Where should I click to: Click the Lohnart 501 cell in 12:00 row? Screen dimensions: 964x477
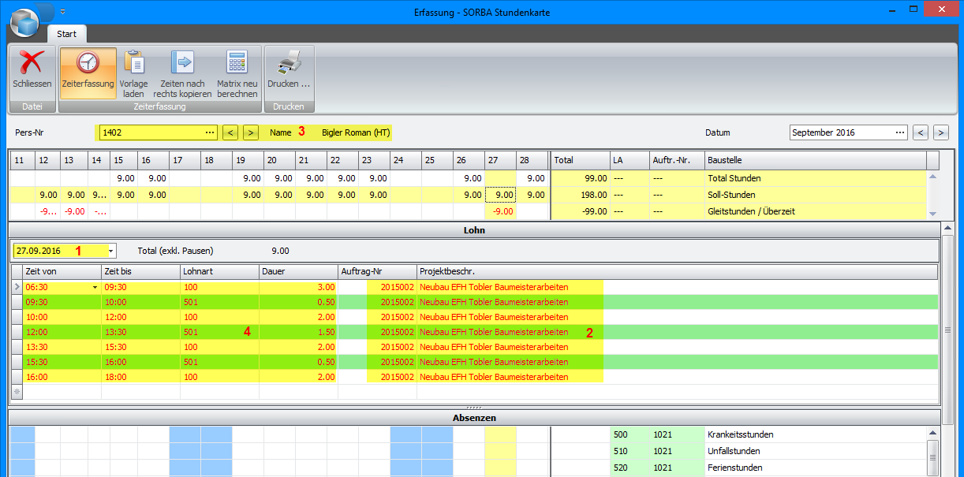219,332
